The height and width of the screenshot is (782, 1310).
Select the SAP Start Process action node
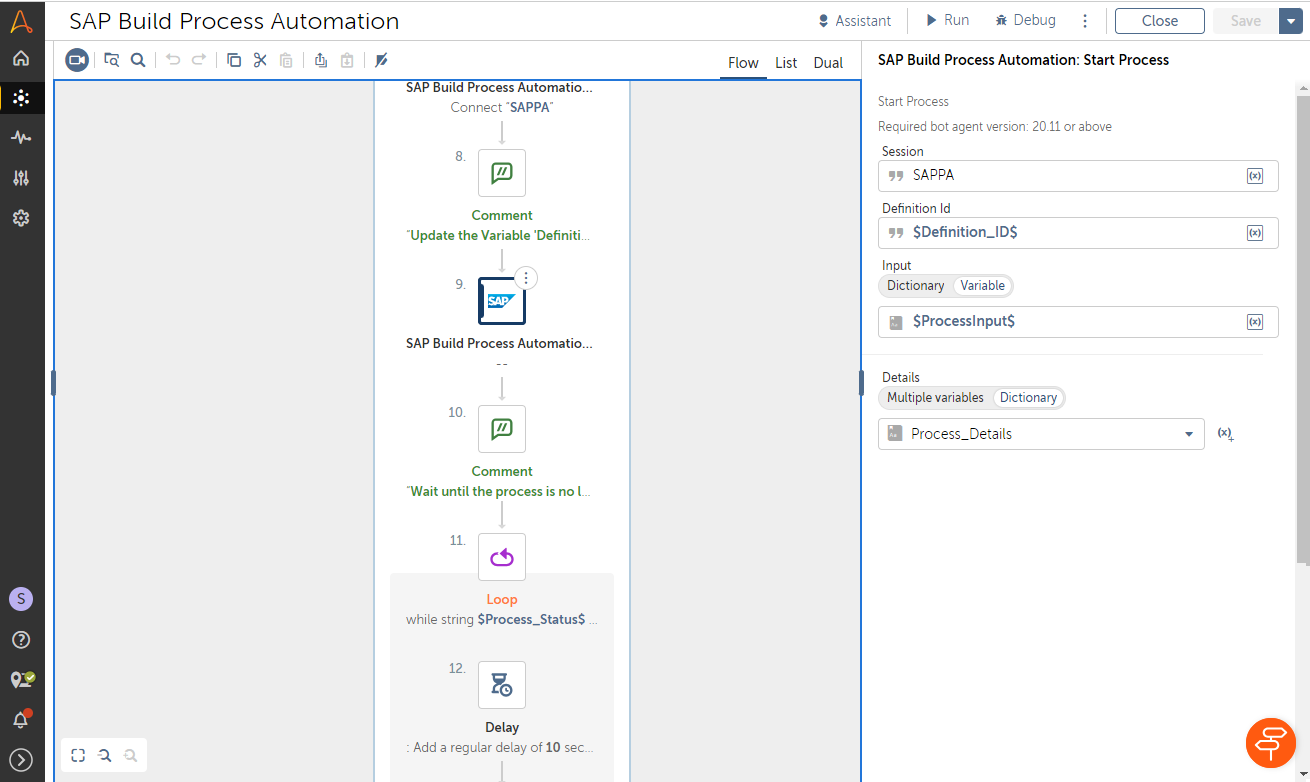click(x=502, y=301)
